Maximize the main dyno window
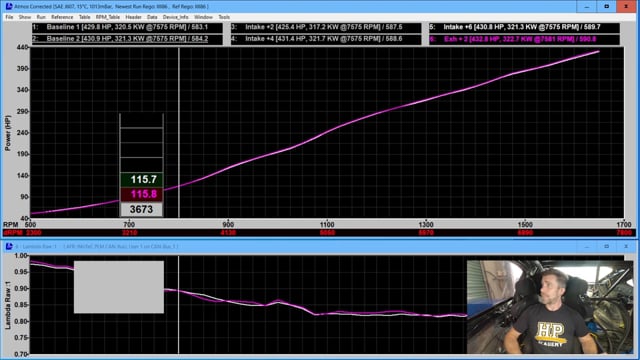Image resolution: width=640 pixels, height=360 pixels. tap(607, 7)
